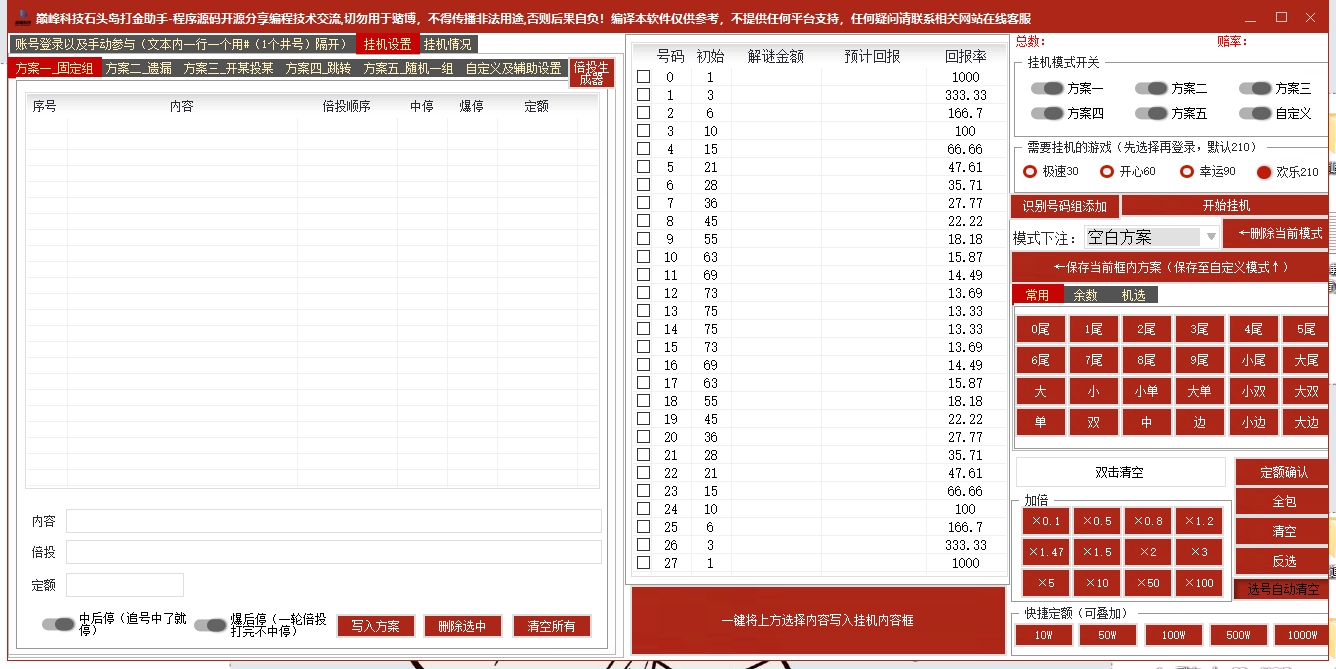The width and height of the screenshot is (1336, 669).
Task: Select the 9尾 tail option
Action: pos(1199,359)
